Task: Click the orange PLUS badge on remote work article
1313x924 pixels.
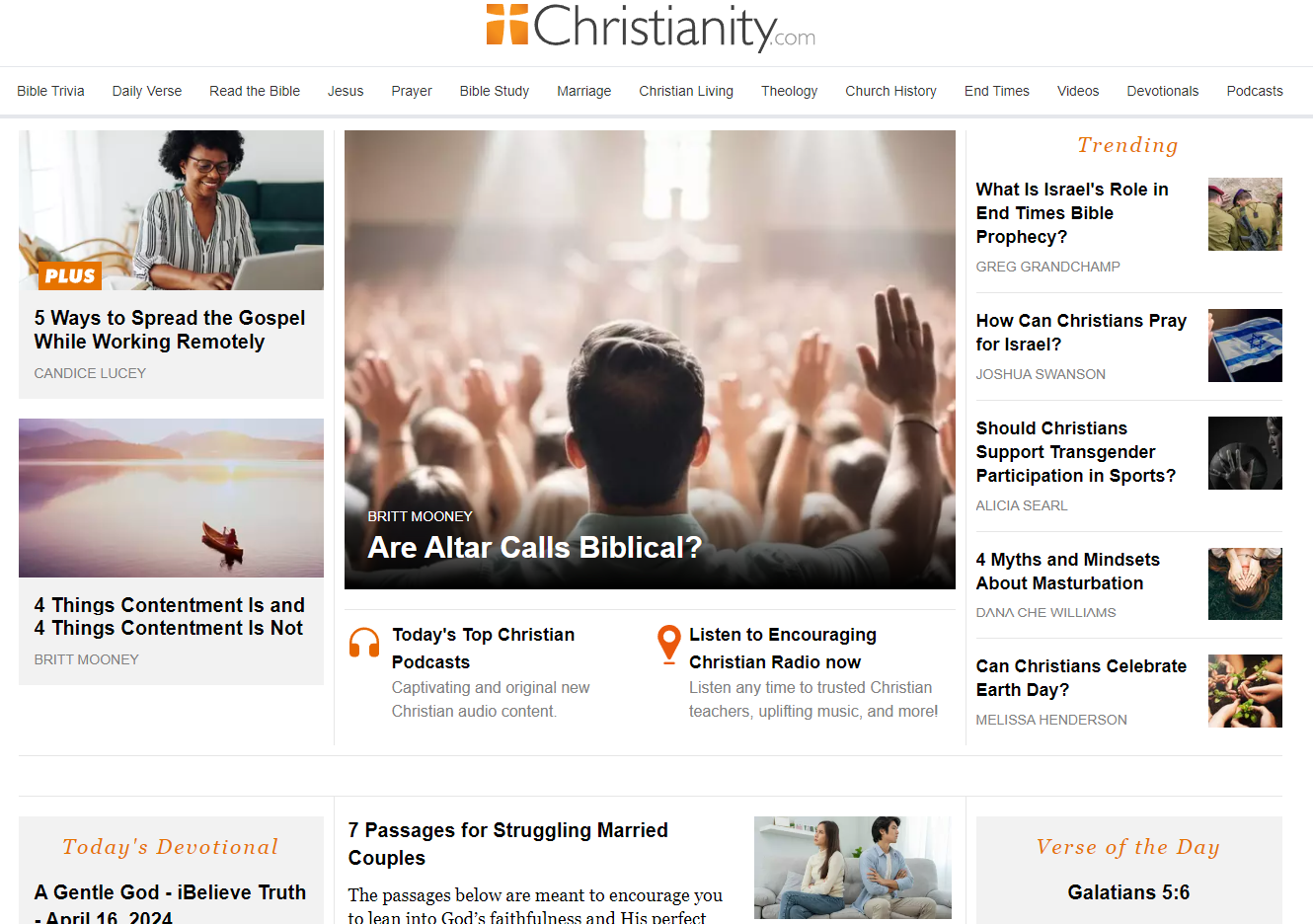Action: point(70,275)
